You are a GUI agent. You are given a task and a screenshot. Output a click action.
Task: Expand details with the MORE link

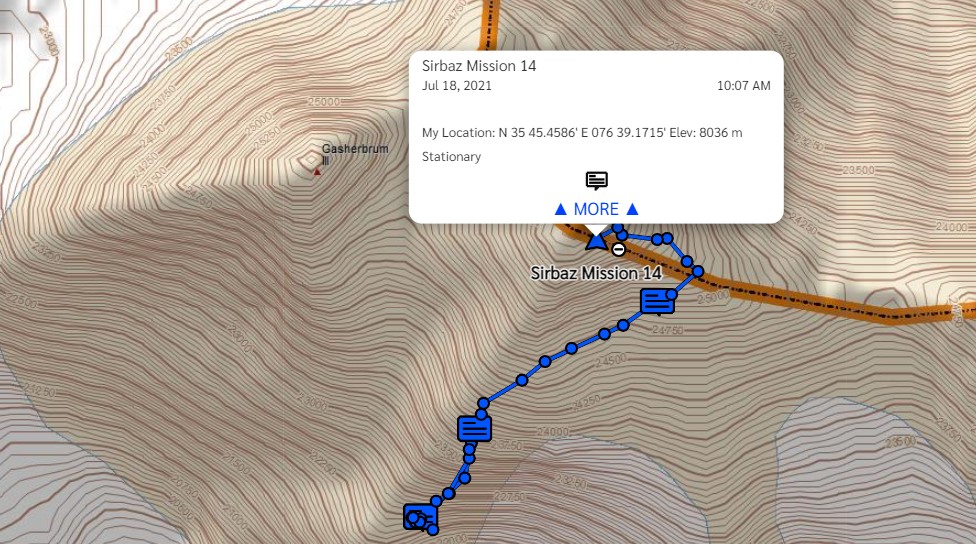[596, 209]
